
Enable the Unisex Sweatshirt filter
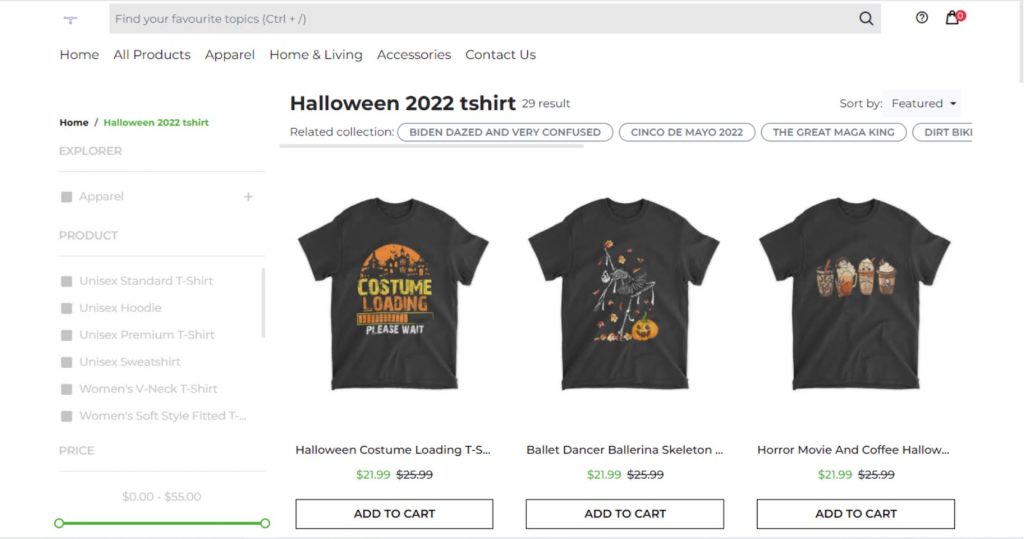pyautogui.click(x=67, y=362)
